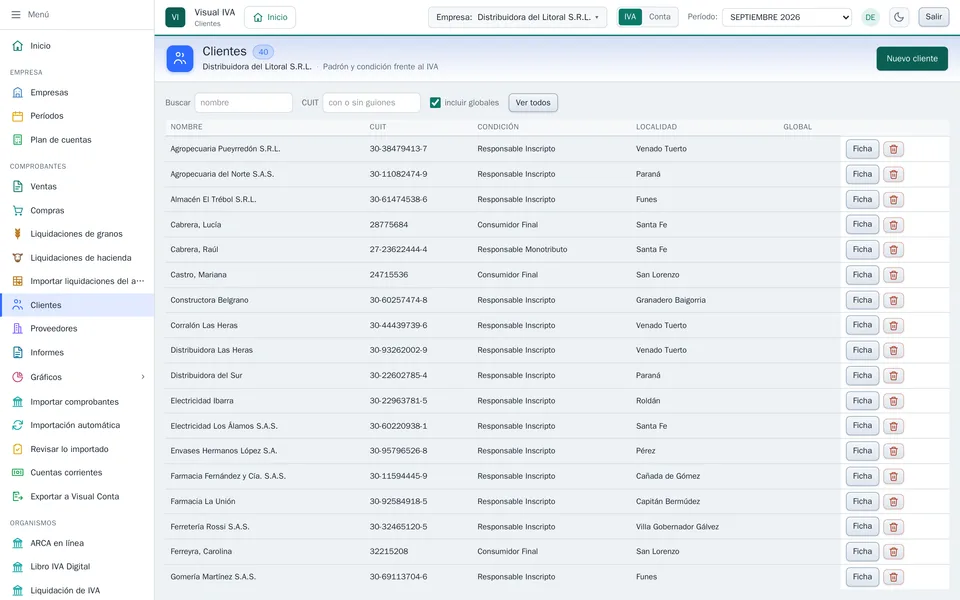This screenshot has height=600, width=960.
Task: Select the Períodos calendar icon
Action: click(18, 116)
